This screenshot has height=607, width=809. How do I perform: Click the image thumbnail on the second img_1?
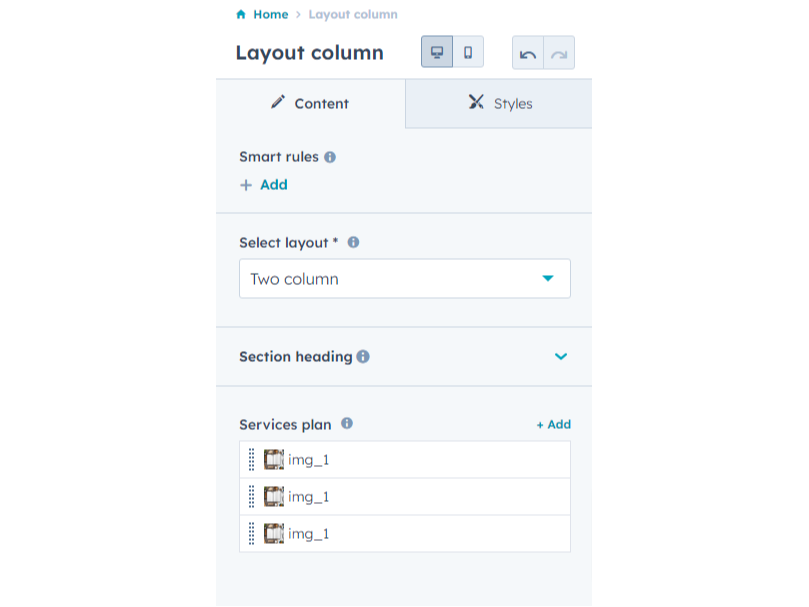(x=273, y=496)
